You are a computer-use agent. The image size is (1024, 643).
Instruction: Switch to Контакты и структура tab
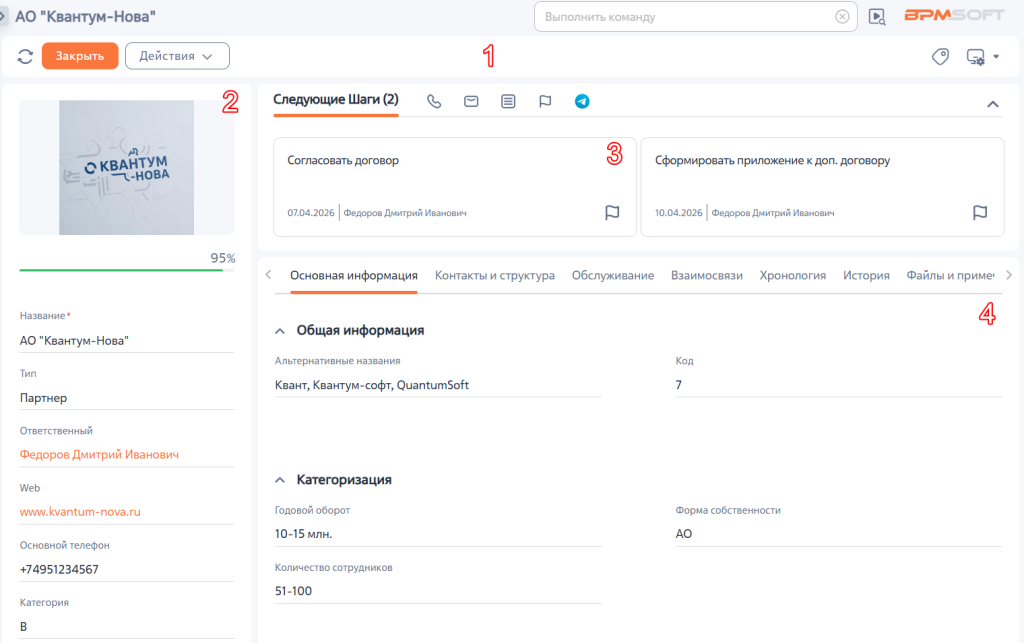(495, 275)
